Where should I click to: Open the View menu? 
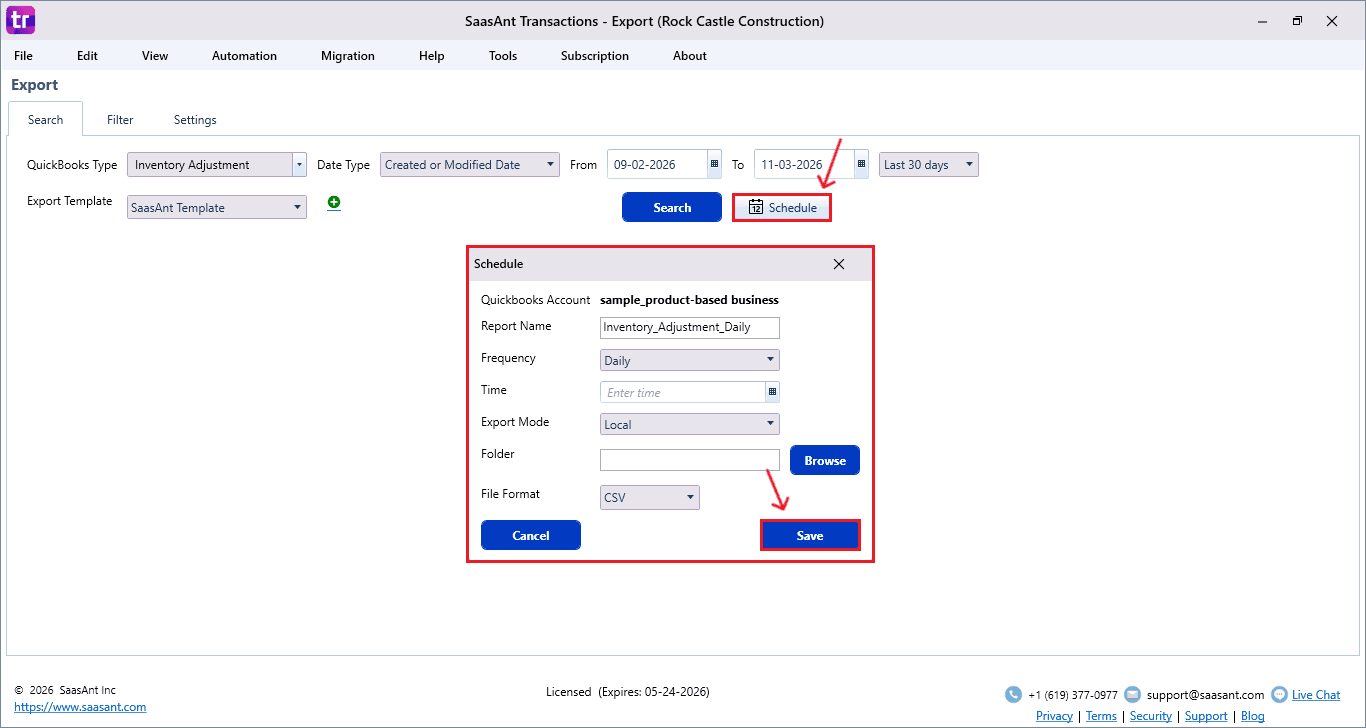point(155,56)
